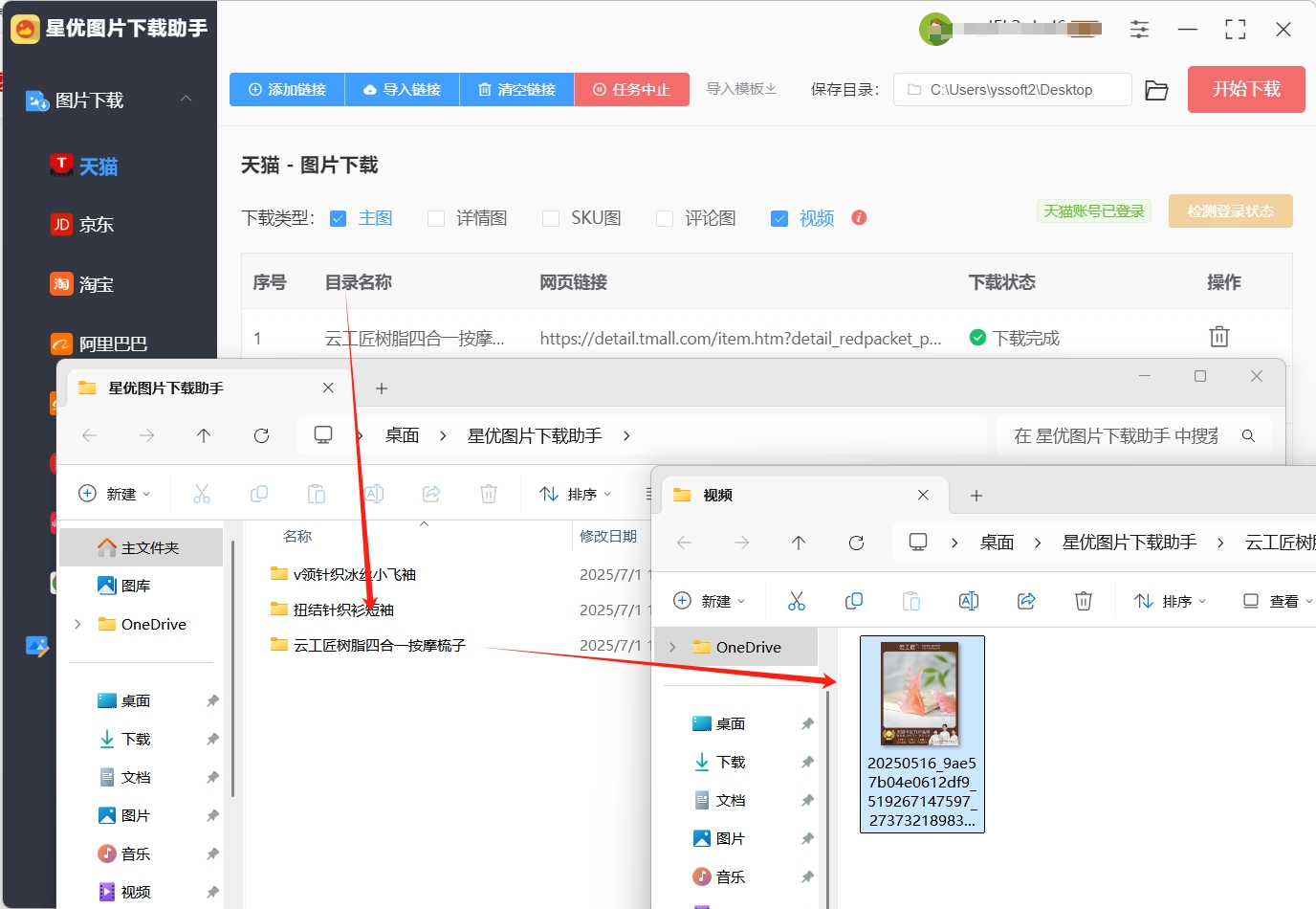Open the 新建 dropdown in 视频 Explorer window

pyautogui.click(x=710, y=601)
